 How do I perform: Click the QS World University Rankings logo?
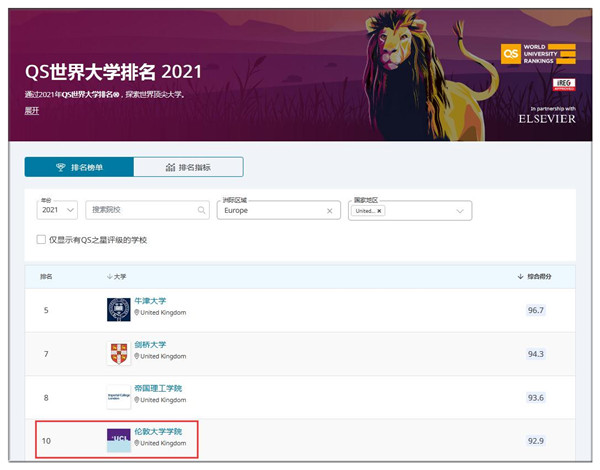point(538,54)
